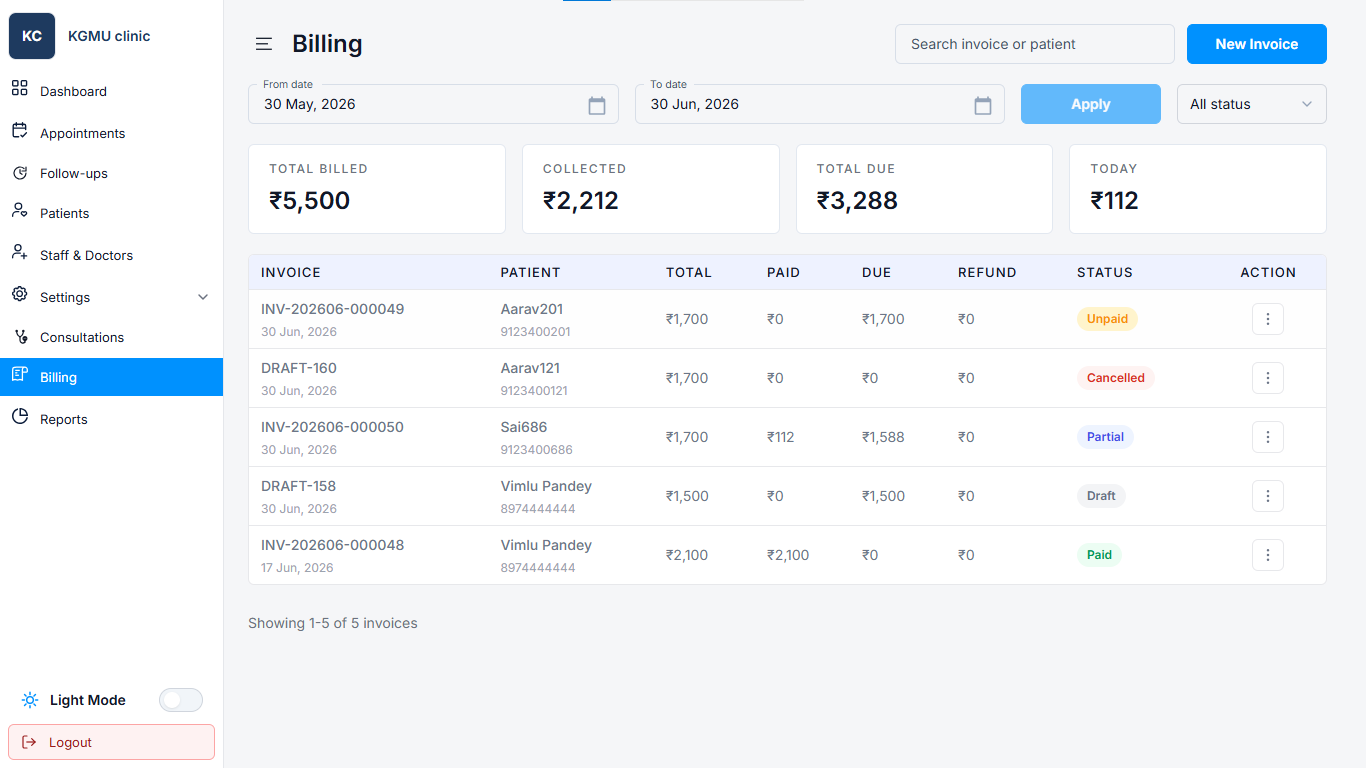Screen dimensions: 1366x768
Task: Click the From date field 30 May, 2026
Action: pos(433,104)
